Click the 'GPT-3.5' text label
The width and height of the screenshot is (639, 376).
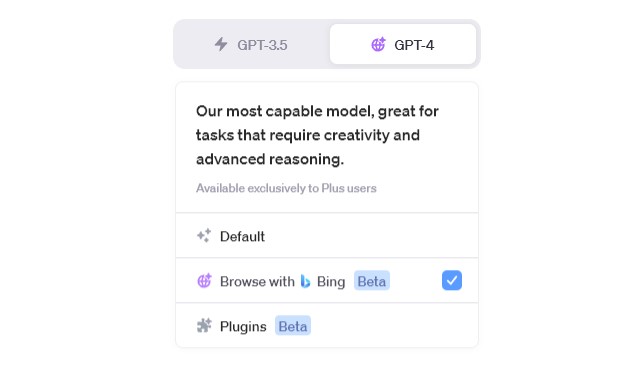pyautogui.click(x=262, y=45)
